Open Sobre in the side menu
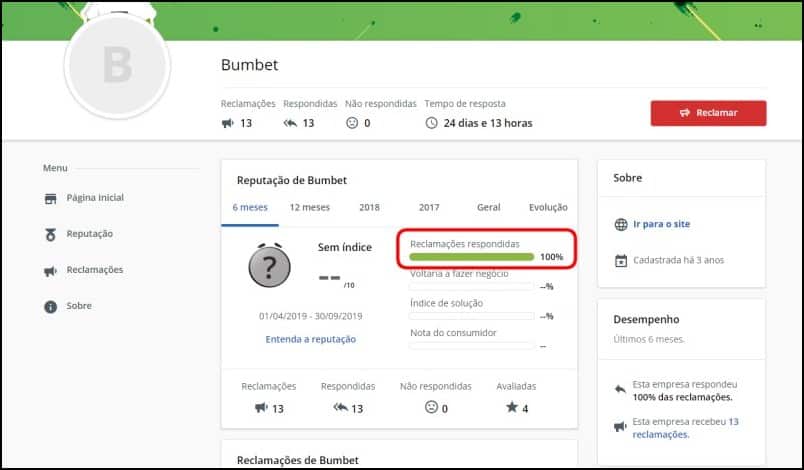 [x=78, y=306]
